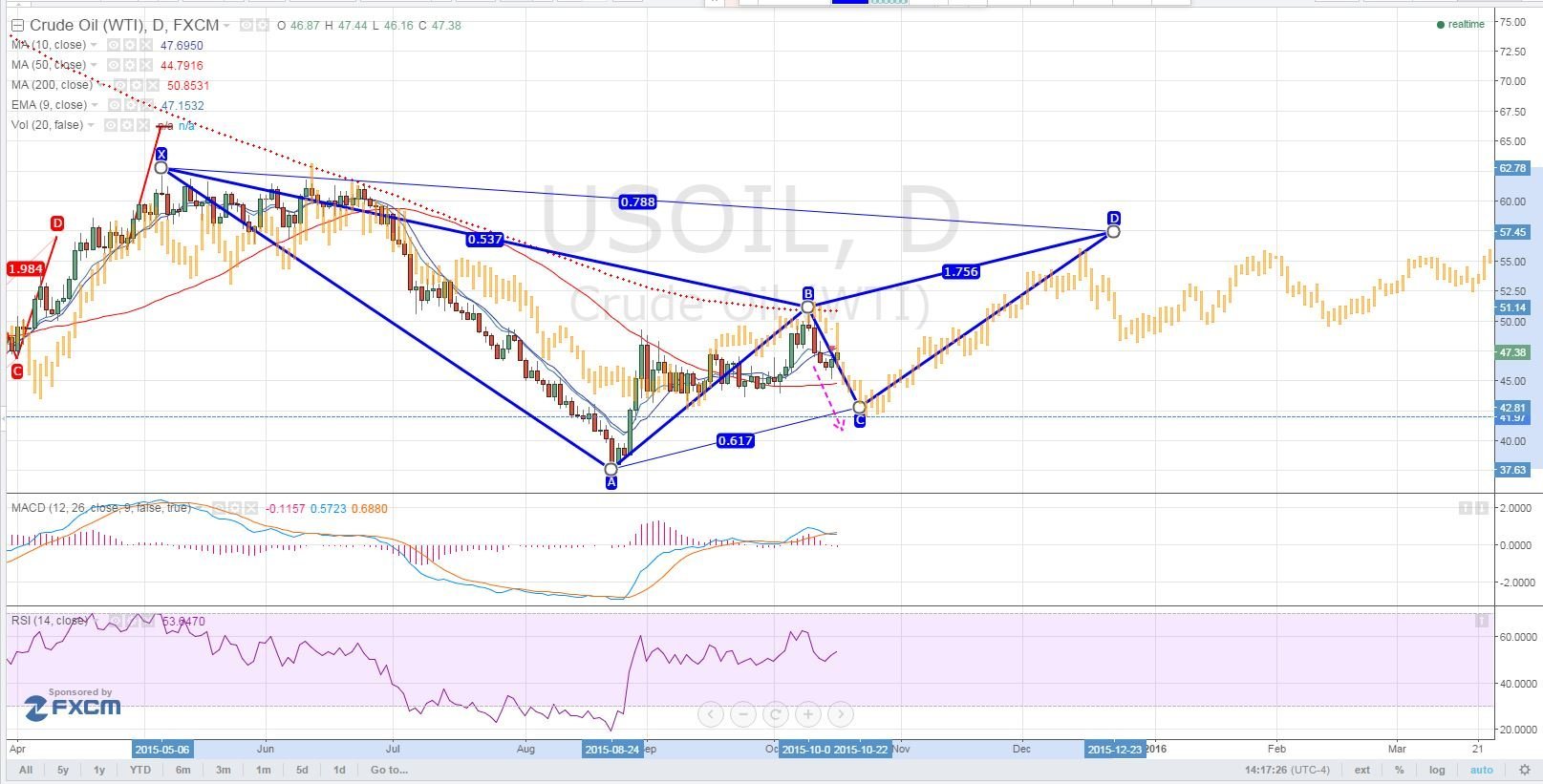1543x784 pixels.
Task: Delete the Vol (20, false) indicator
Action: click(142, 125)
